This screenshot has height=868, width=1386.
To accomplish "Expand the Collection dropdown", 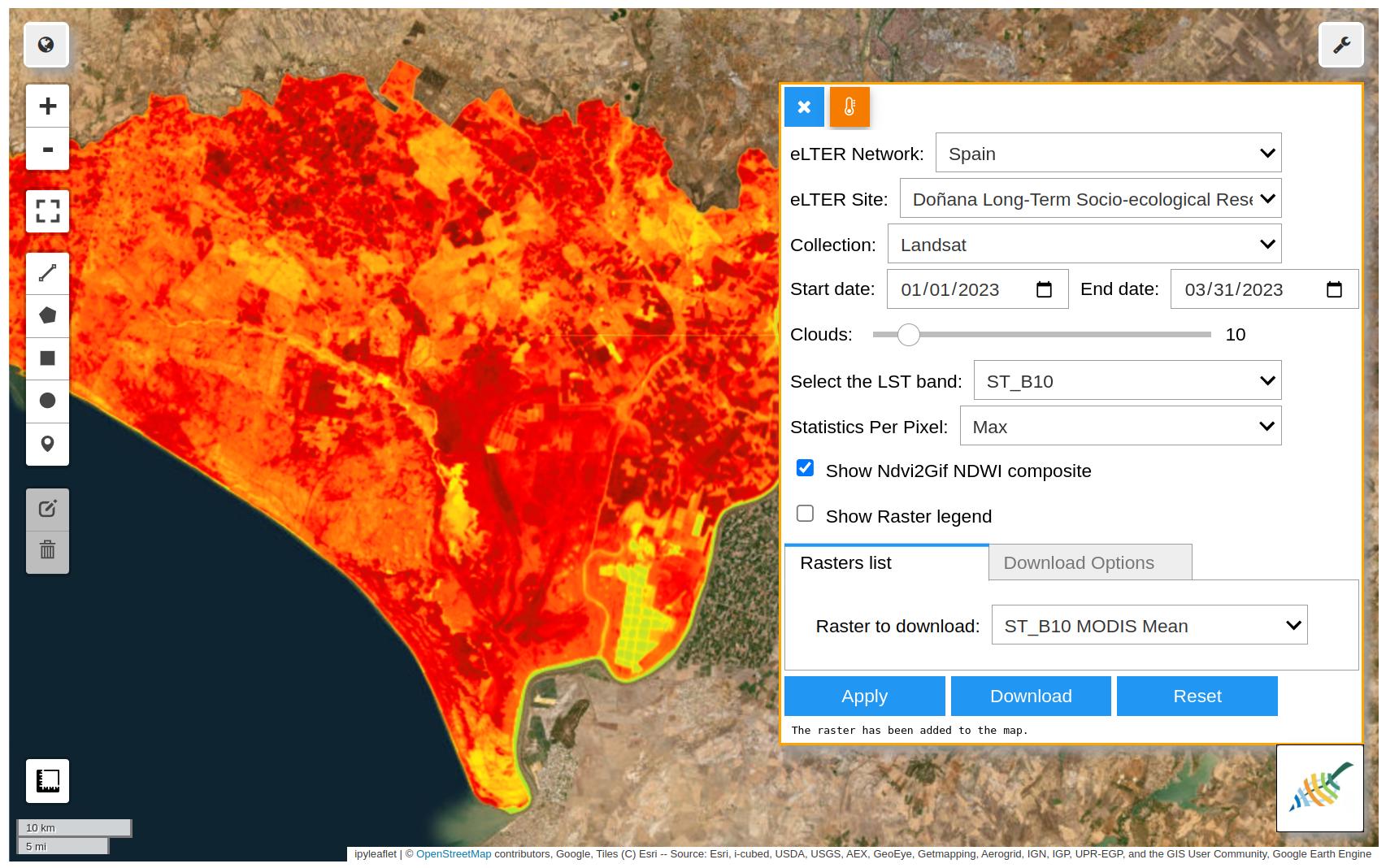I will (1084, 244).
